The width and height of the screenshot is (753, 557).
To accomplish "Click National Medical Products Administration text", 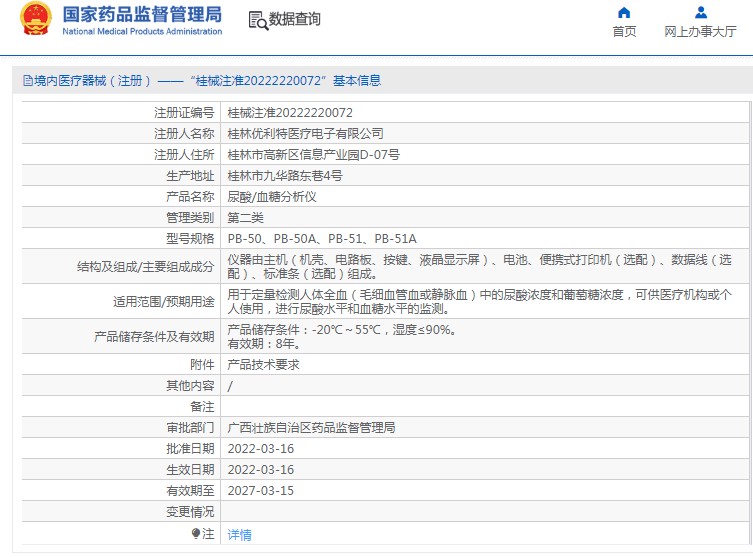I will pos(142,32).
